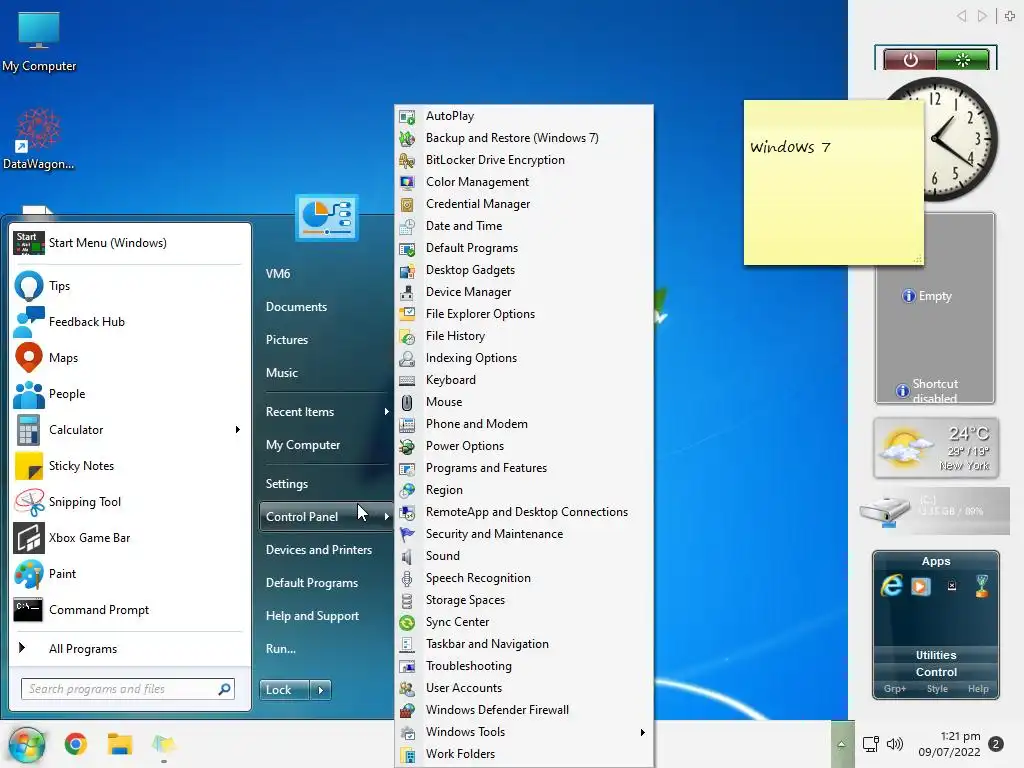
Task: Open the Documents folder link
Action: point(296,307)
